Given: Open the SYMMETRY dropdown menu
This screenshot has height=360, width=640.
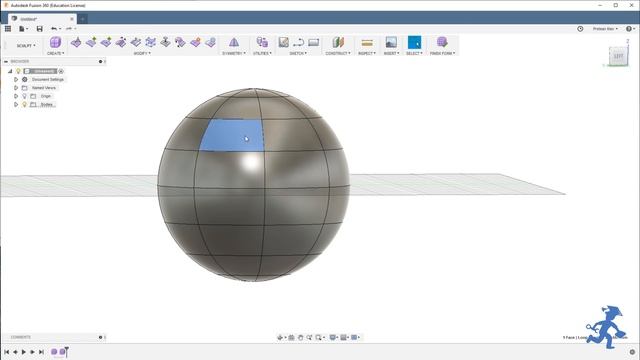Looking at the screenshot, I should point(234,53).
